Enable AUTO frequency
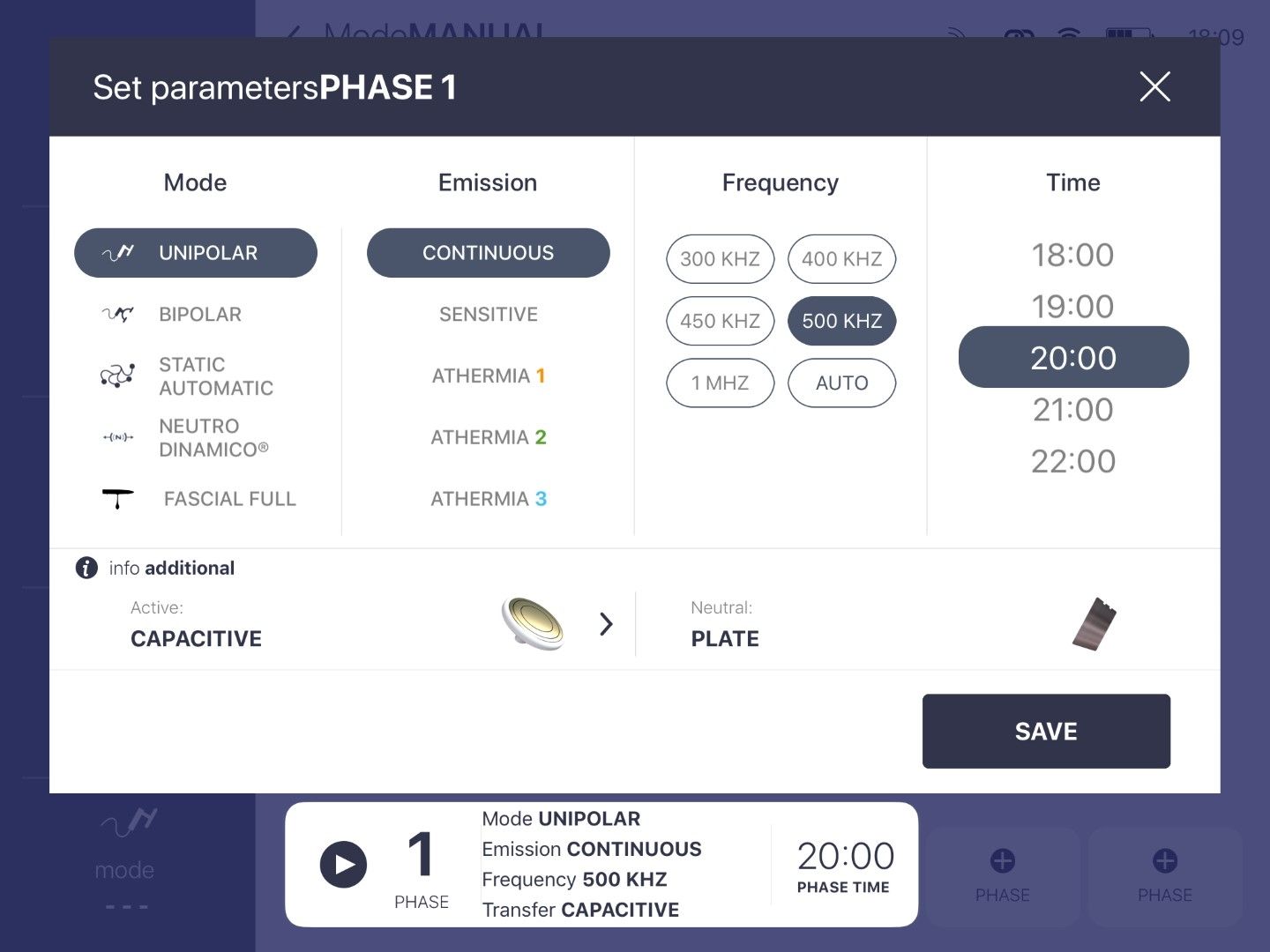 (841, 383)
